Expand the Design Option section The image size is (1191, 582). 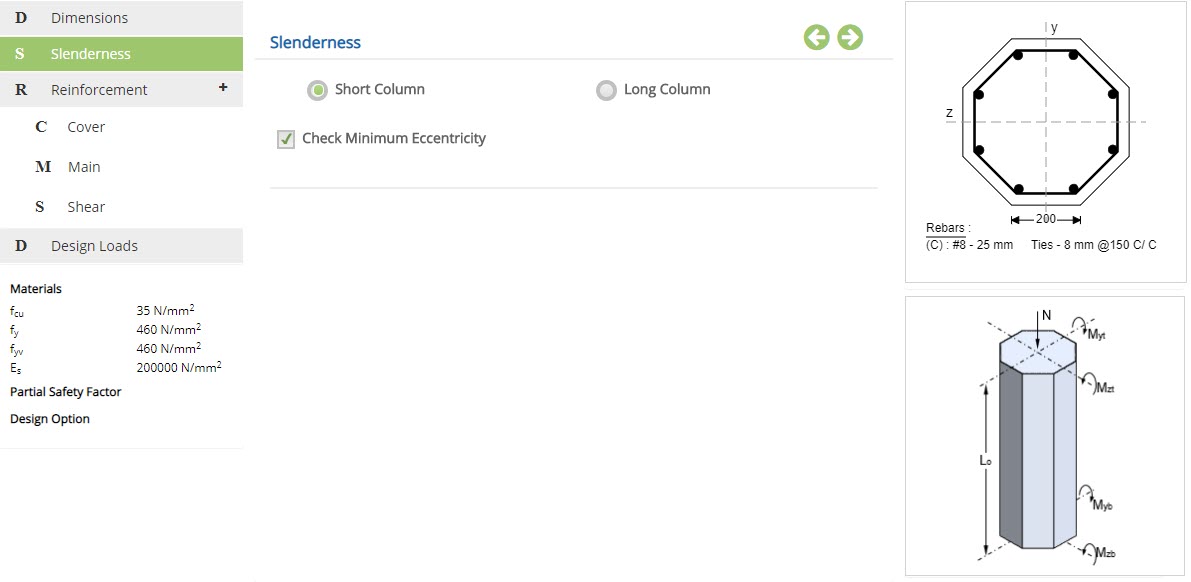click(49, 419)
